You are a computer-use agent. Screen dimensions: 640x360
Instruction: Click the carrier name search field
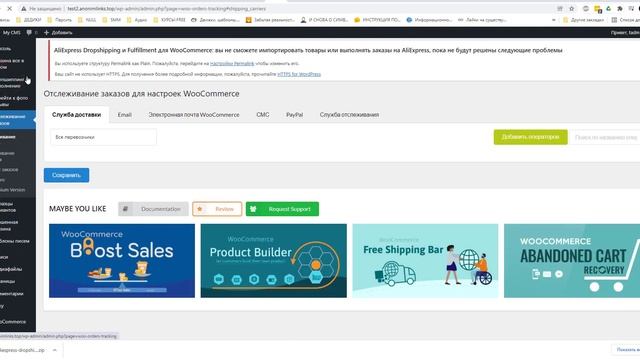(605, 138)
